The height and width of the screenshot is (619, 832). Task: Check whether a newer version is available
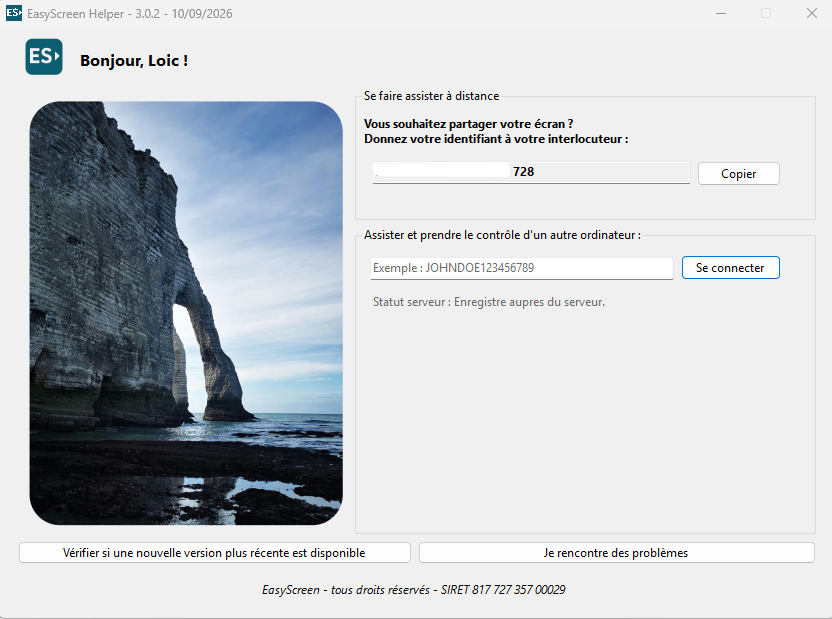[215, 553]
